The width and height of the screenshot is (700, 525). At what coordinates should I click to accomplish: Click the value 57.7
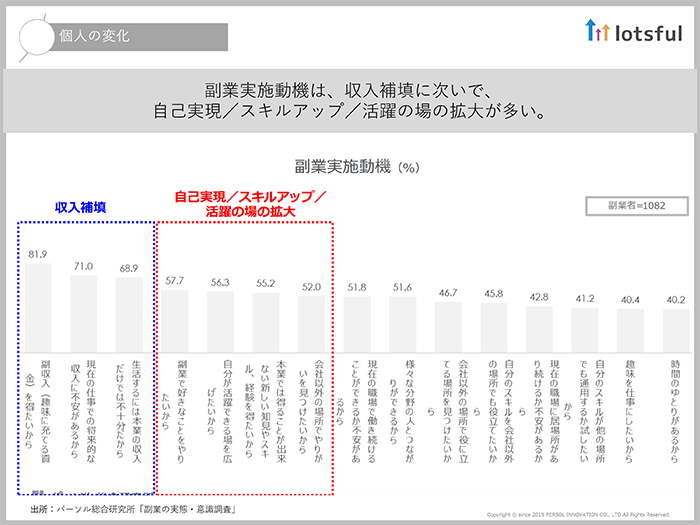coord(175,281)
